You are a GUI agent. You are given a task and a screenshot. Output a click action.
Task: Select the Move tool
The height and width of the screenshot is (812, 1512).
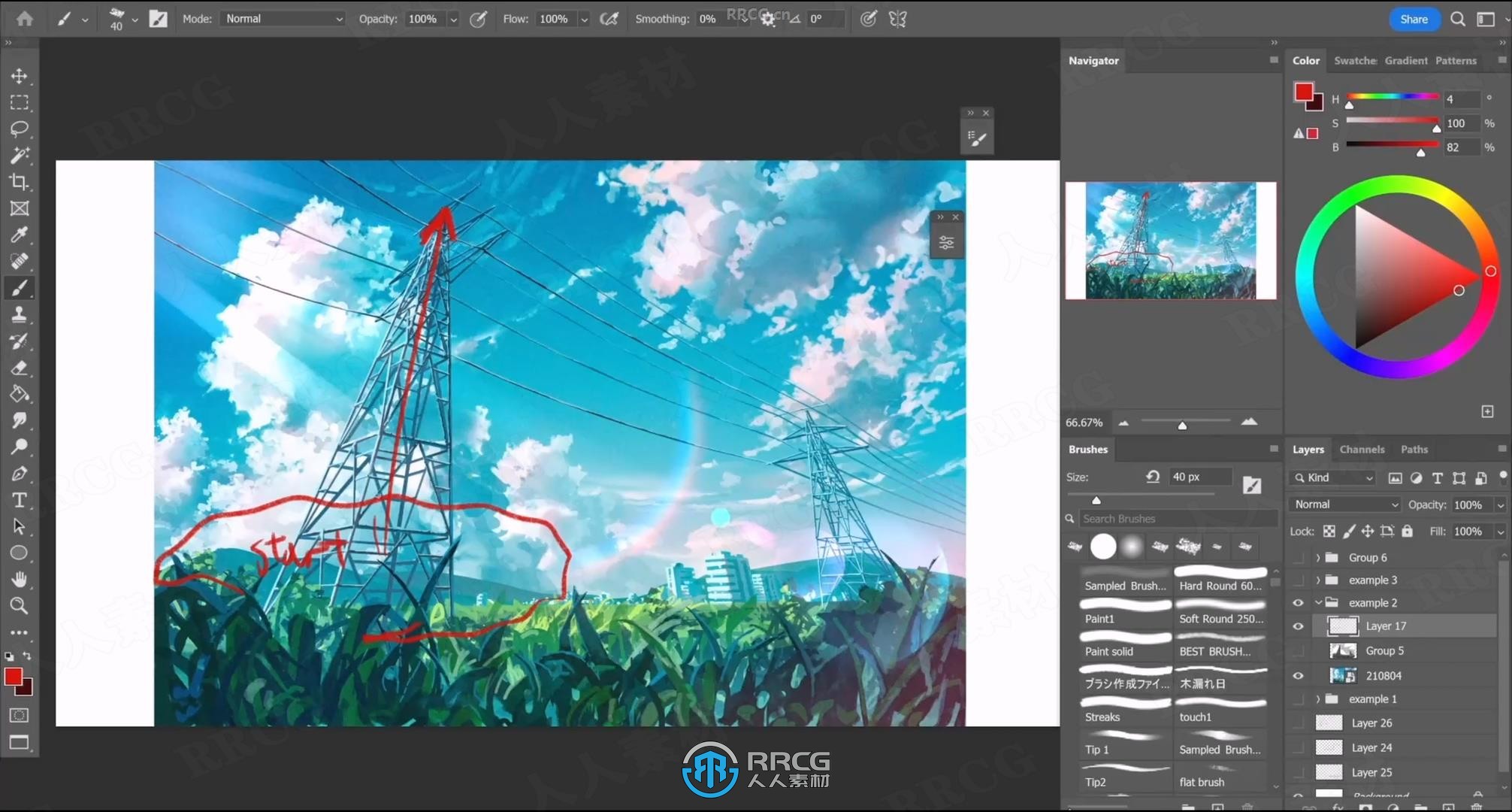(20, 76)
